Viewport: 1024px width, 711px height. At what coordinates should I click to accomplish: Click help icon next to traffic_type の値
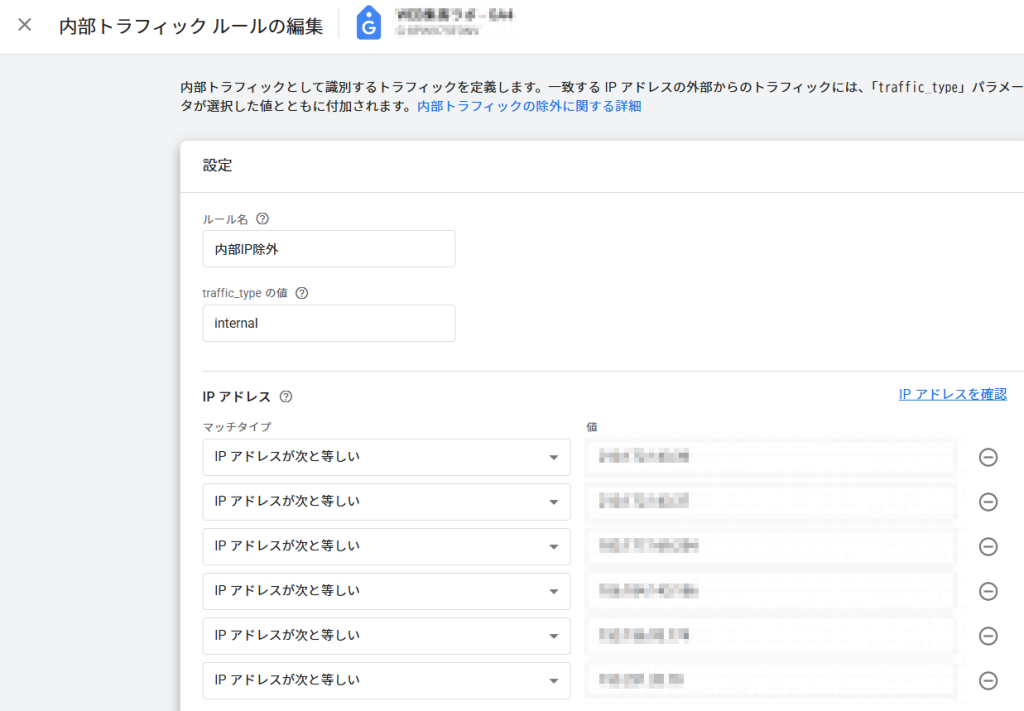coord(302,293)
